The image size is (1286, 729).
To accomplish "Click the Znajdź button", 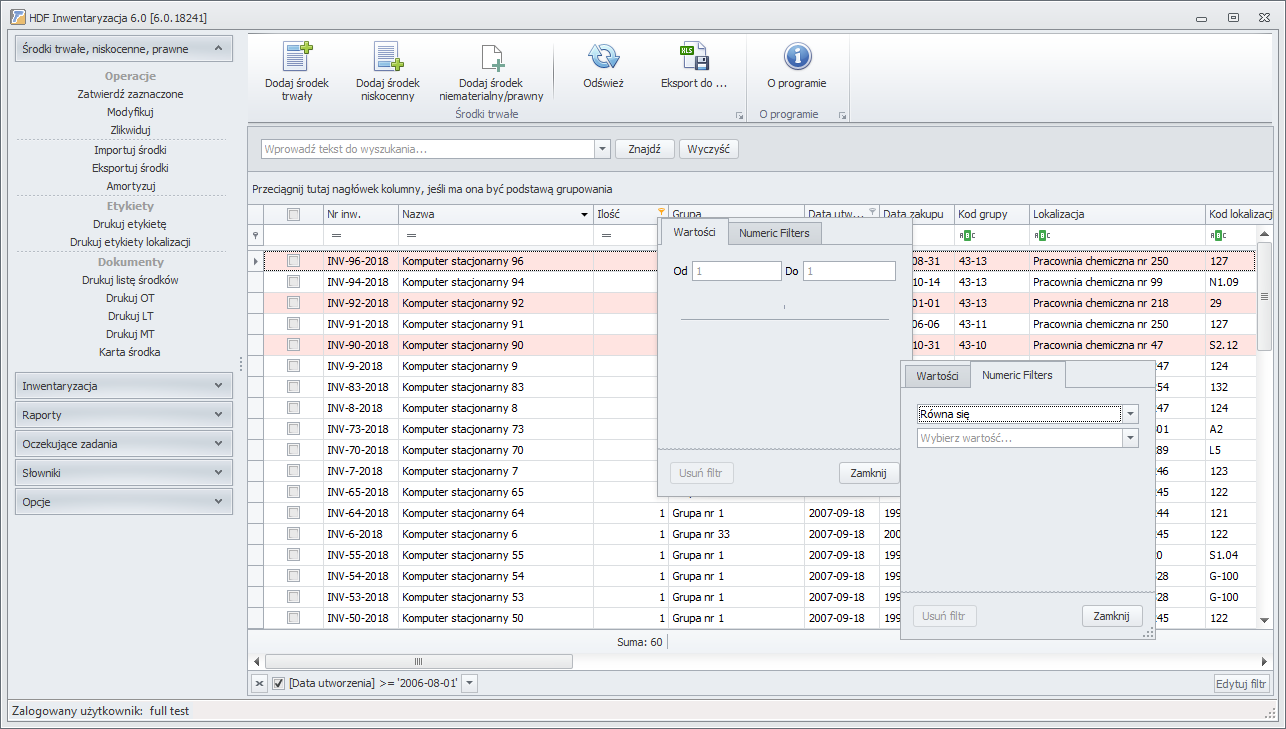I will tap(645, 149).
